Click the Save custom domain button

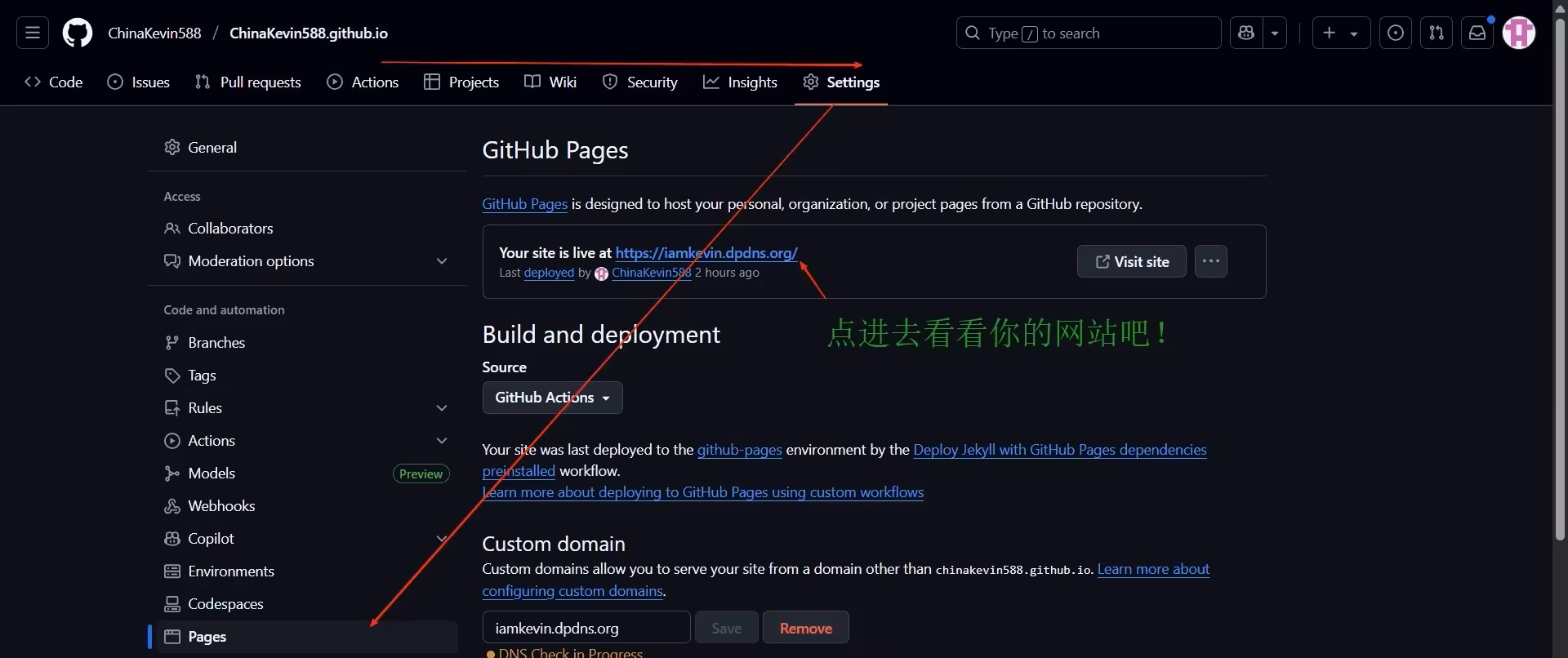pyautogui.click(x=727, y=628)
